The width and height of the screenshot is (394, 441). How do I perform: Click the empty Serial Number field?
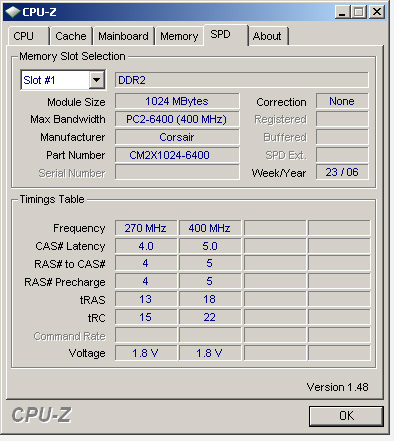[177, 172]
